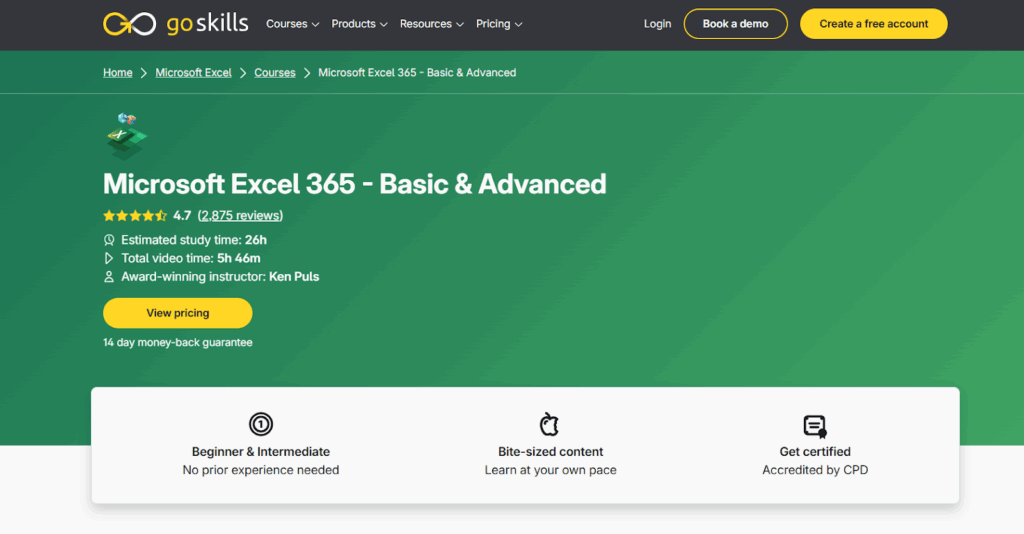Screen dimensions: 1024x534
Task: Click the 26h study time value
Action: tap(256, 240)
